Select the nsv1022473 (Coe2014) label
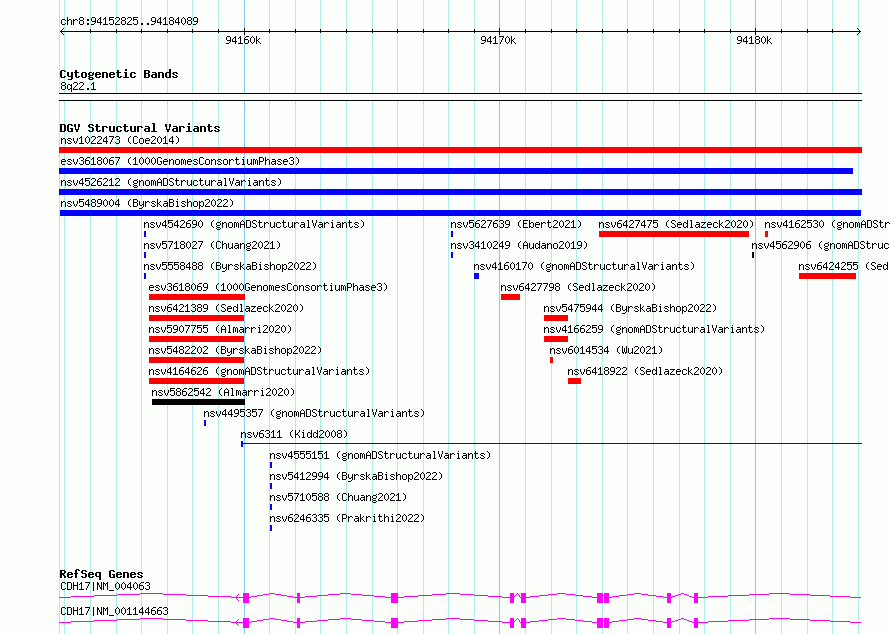Viewport: 890px width, 634px height. [x=120, y=140]
